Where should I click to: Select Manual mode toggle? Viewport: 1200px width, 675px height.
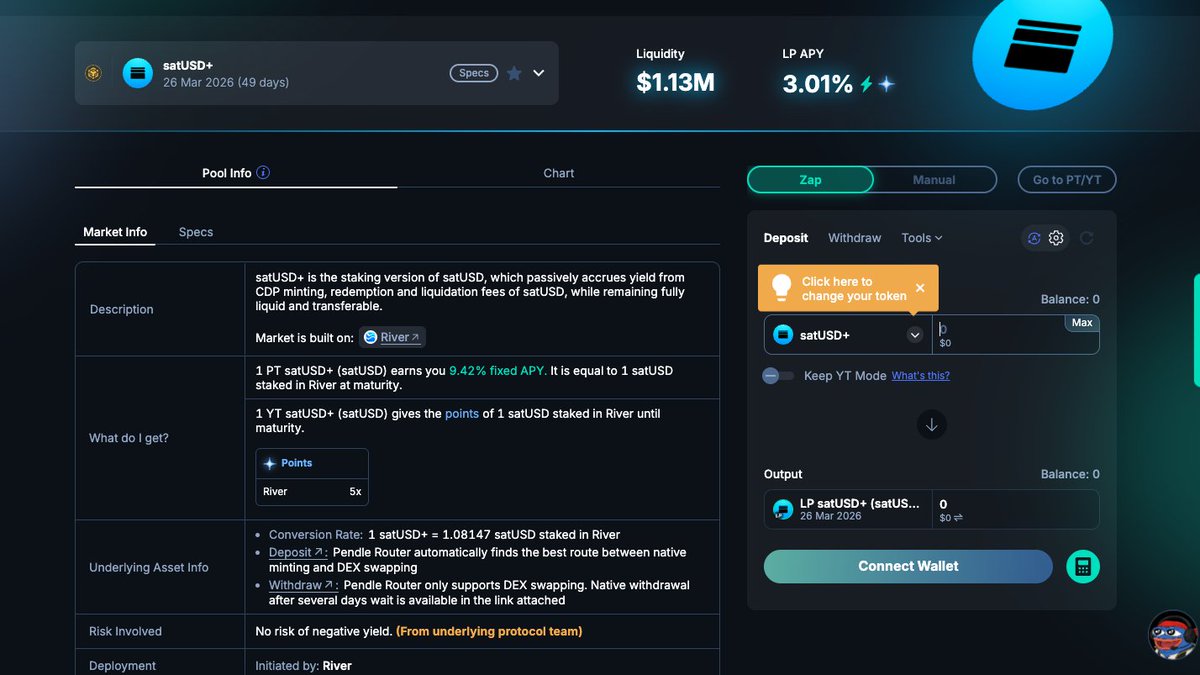tap(934, 180)
